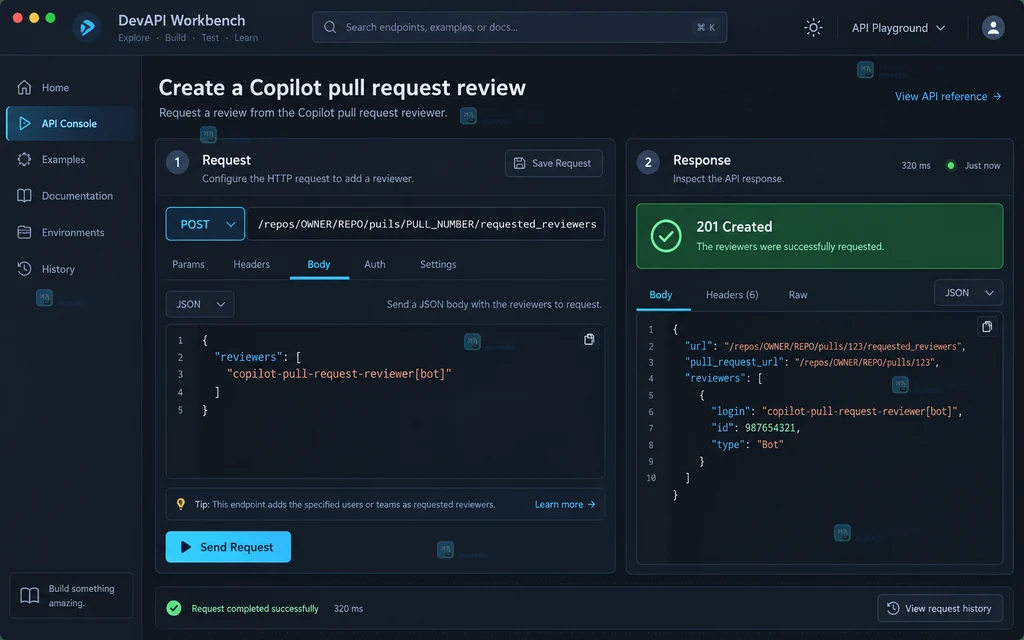The image size is (1024, 640).
Task: Click the floppy disk icon in Save Request
Action: tap(519, 163)
